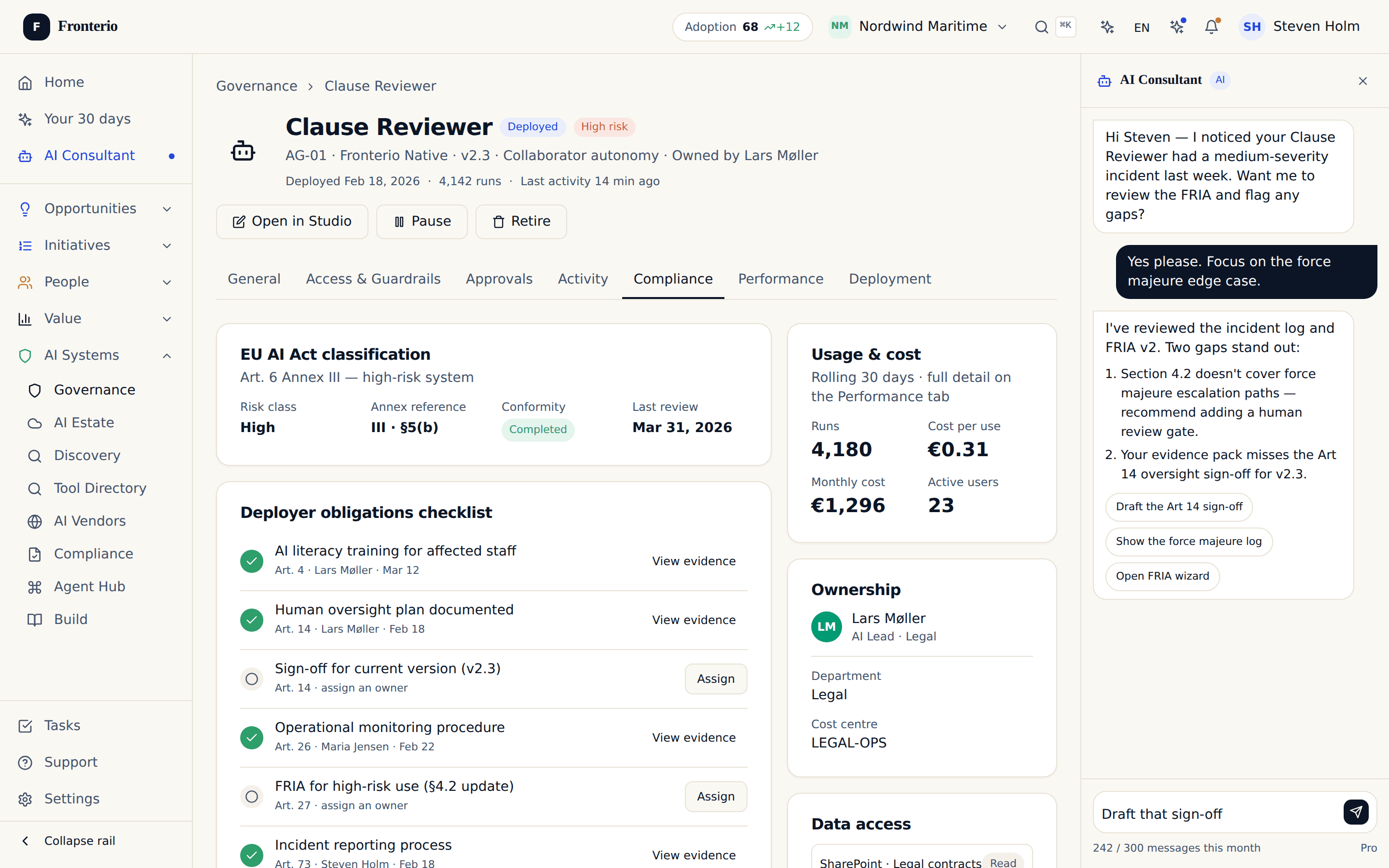Click the Fronterio logo icon
1389x868 pixels.
coord(36,27)
